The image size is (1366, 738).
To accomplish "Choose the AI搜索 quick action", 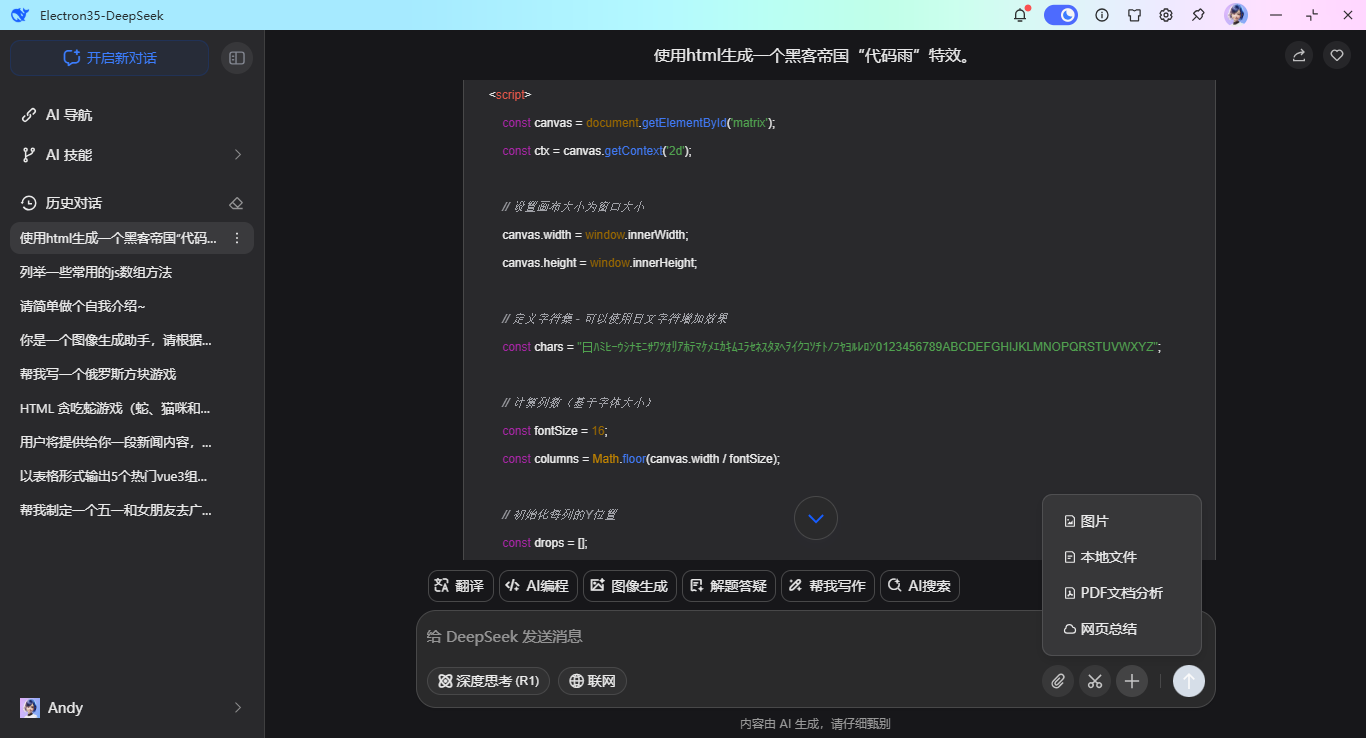I will pyautogui.click(x=919, y=586).
